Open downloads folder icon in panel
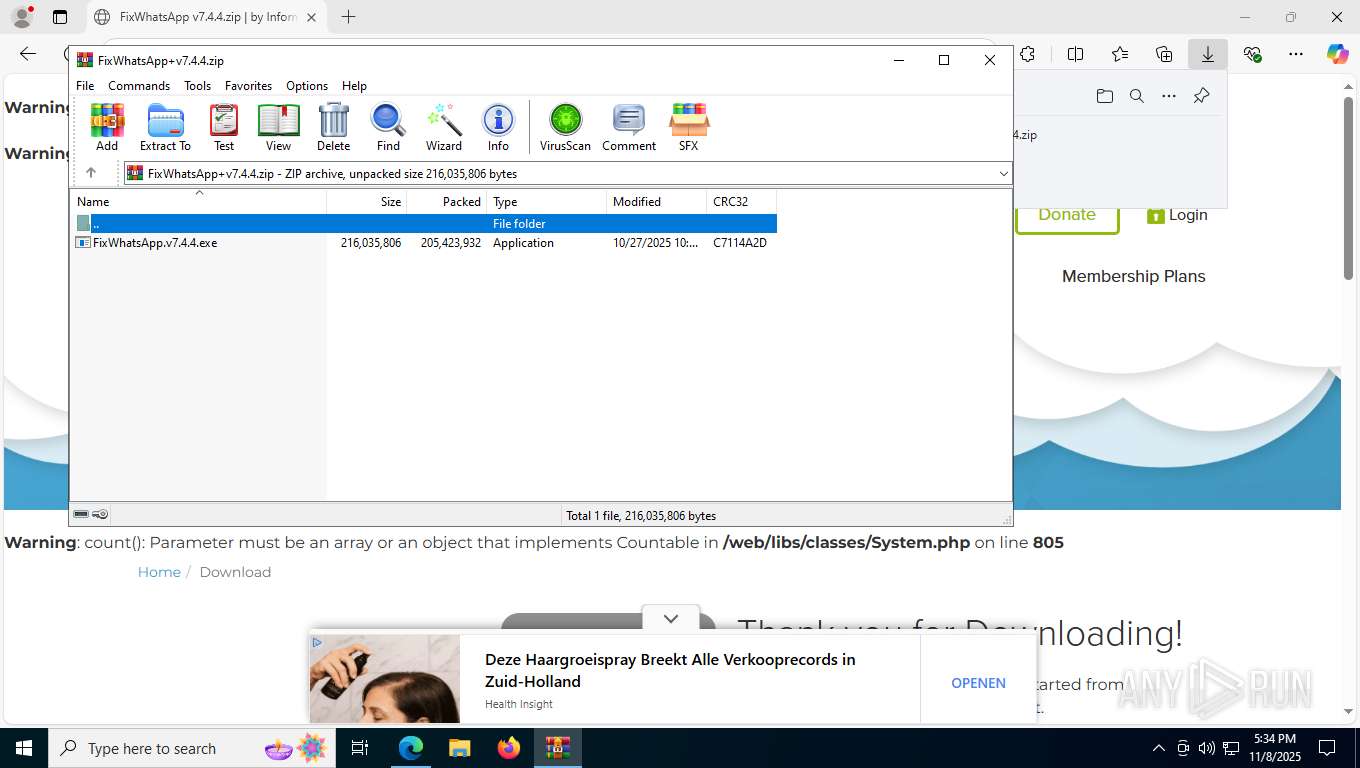The image size is (1360, 768). [x=1104, y=96]
